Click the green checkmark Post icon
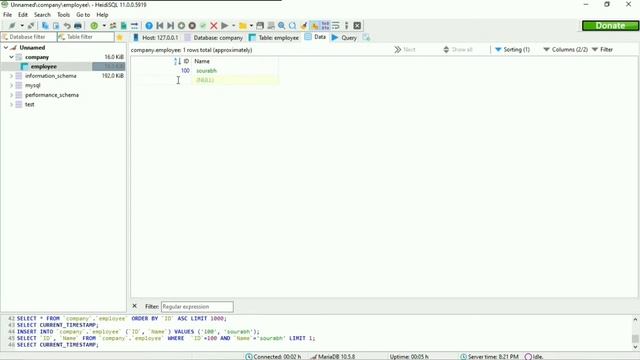Viewport: 640px width, 360px height. point(203,26)
